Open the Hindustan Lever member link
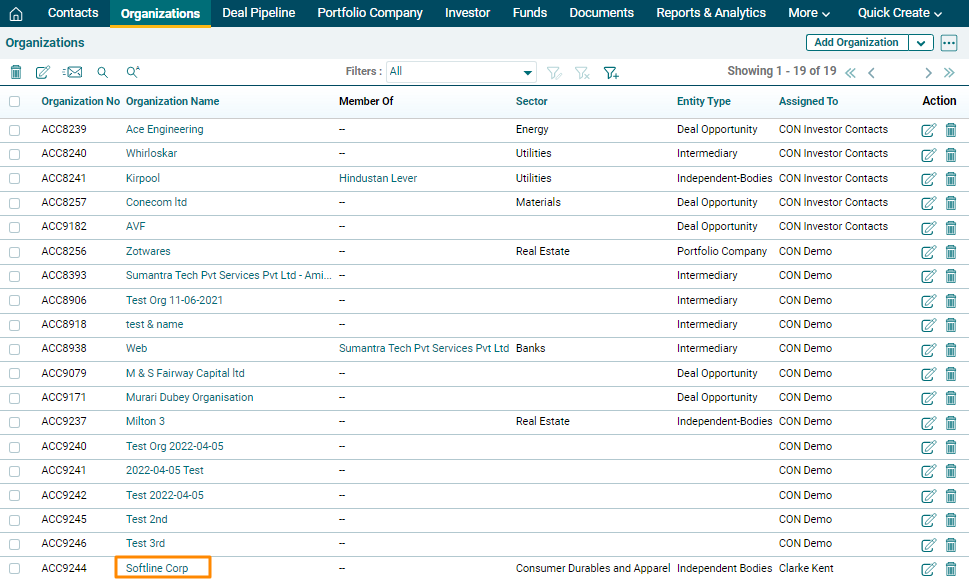 [x=378, y=178]
